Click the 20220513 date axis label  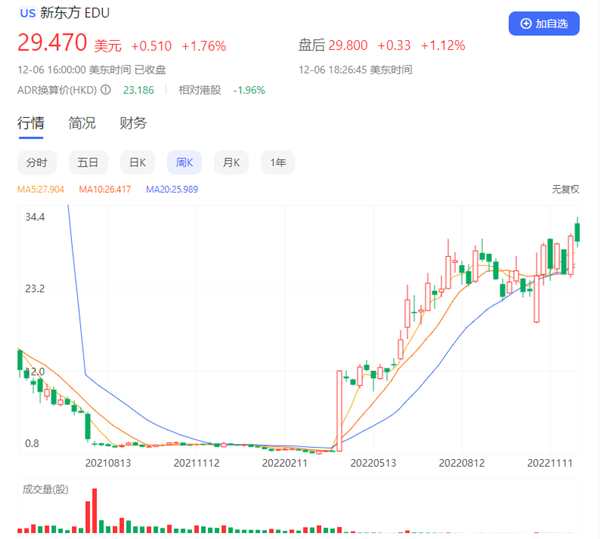373,463
